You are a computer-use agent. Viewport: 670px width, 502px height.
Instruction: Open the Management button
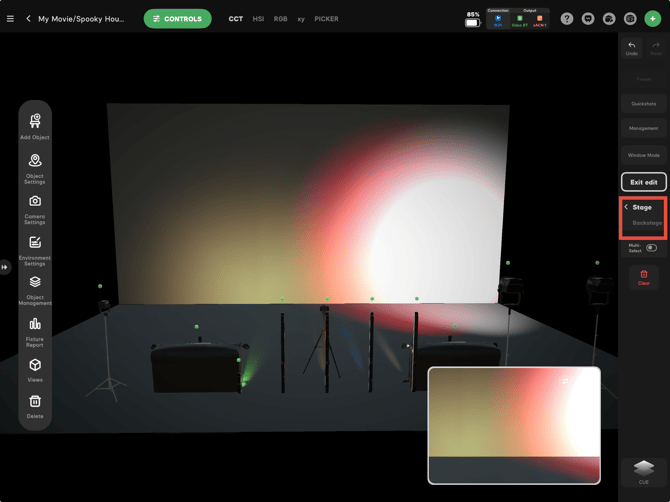(x=644, y=128)
